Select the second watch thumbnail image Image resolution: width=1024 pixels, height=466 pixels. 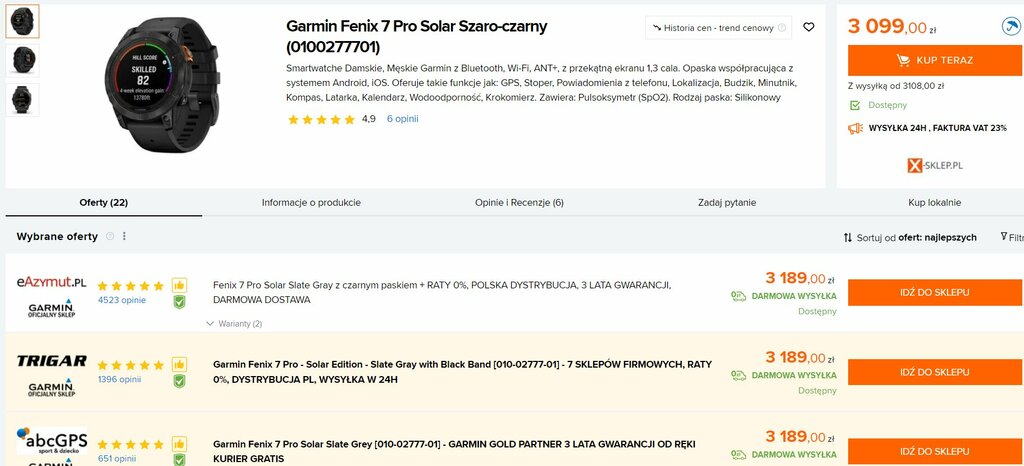click(x=23, y=60)
